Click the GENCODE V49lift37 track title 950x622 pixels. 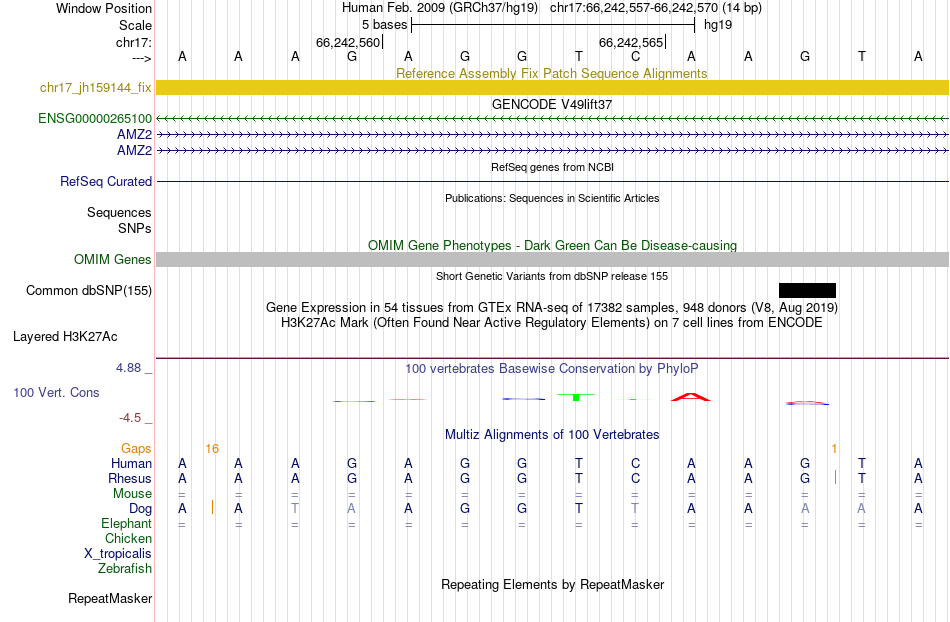(552, 104)
